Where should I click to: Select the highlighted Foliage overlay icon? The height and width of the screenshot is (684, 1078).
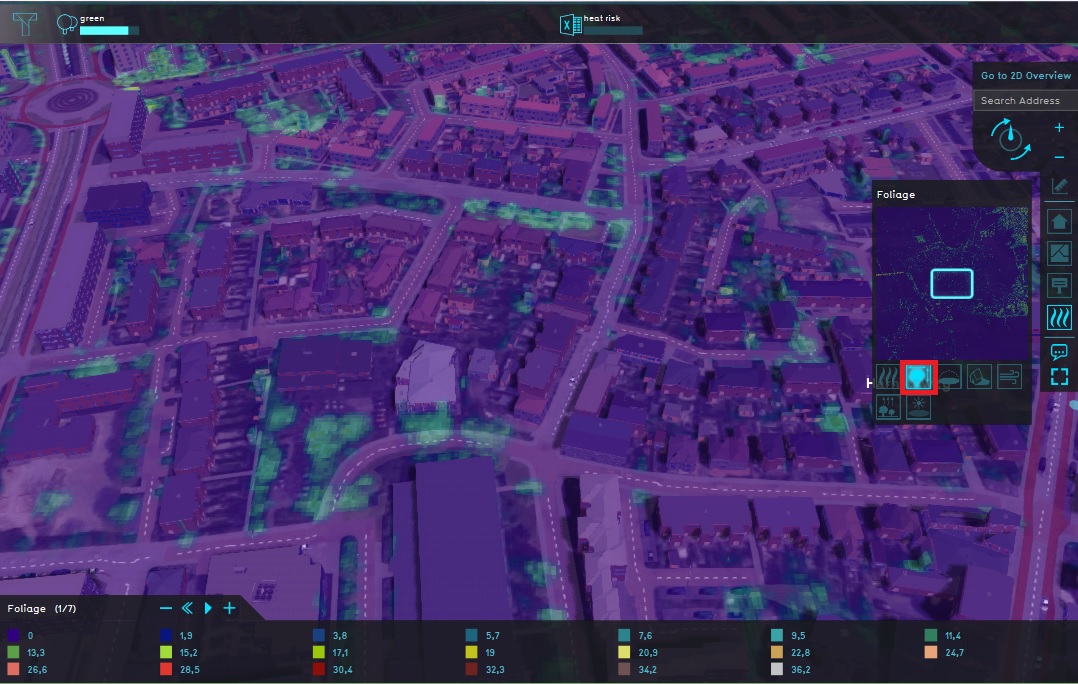tap(918, 377)
